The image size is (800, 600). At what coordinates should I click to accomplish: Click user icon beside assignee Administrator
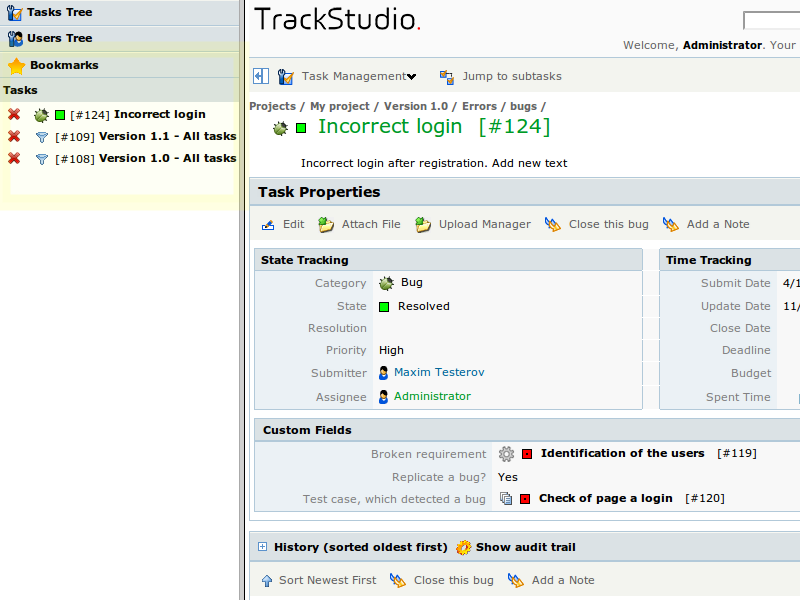pyautogui.click(x=384, y=397)
